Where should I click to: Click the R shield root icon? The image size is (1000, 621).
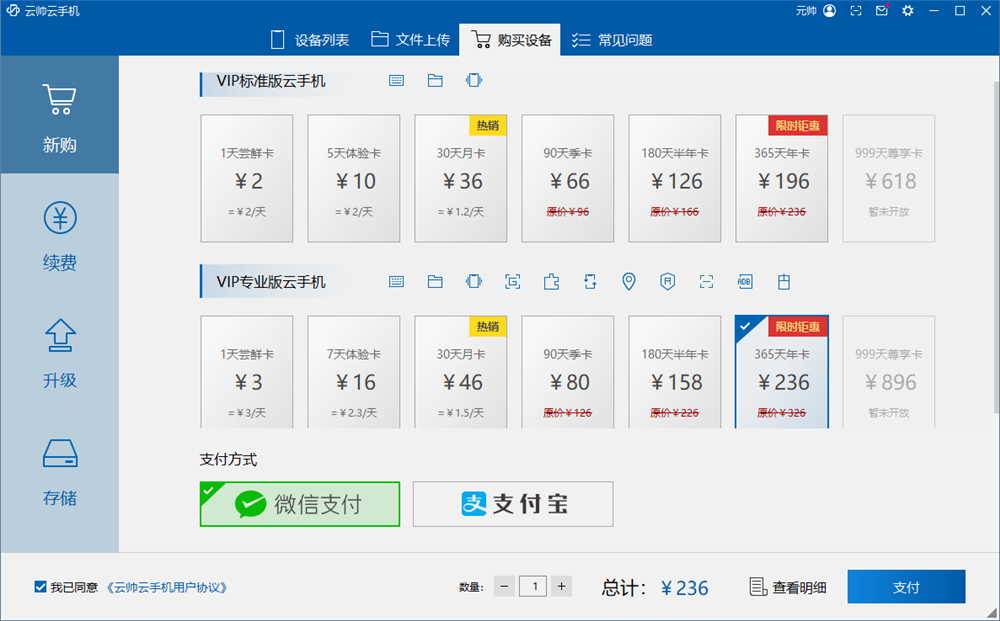[667, 281]
